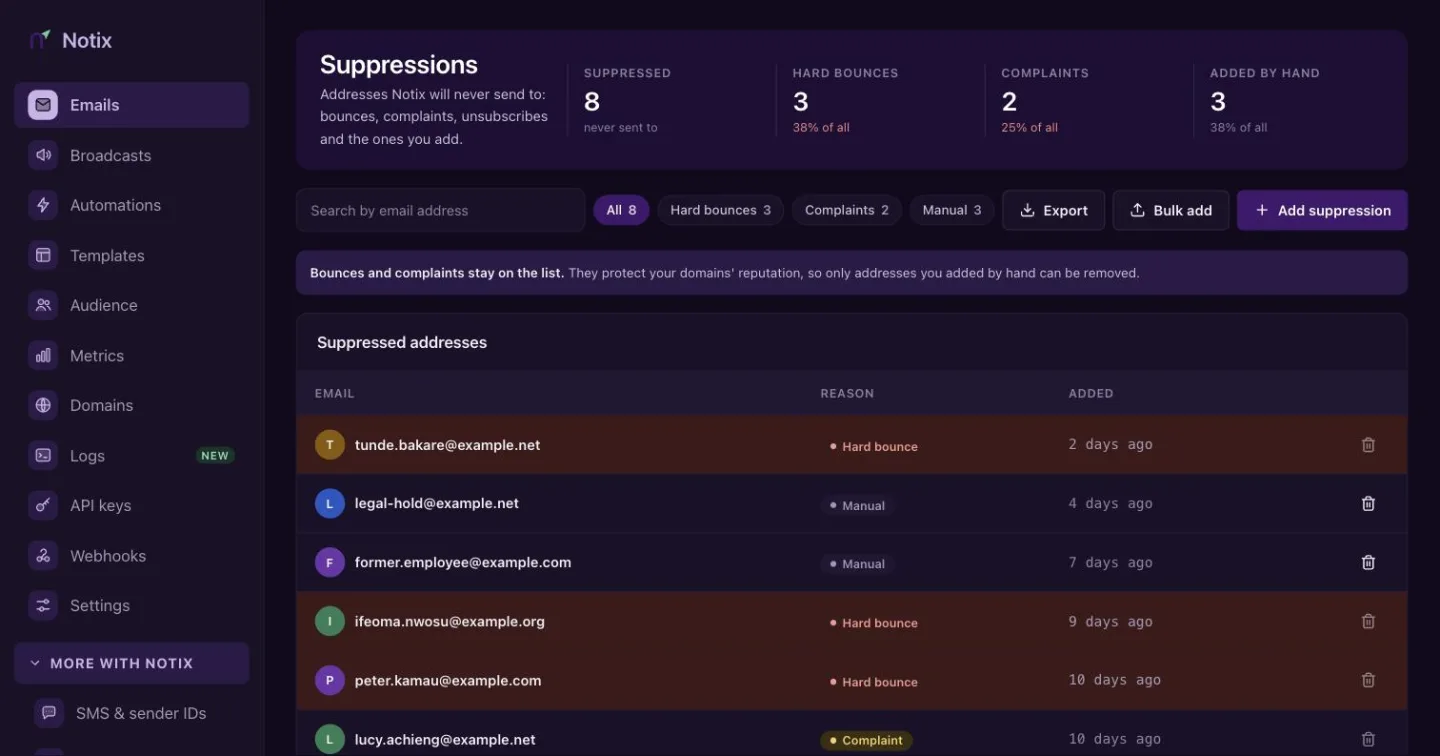The width and height of the screenshot is (1440, 756).
Task: Click trash icon for lucy.achieng@example.net
Action: coord(1368,740)
